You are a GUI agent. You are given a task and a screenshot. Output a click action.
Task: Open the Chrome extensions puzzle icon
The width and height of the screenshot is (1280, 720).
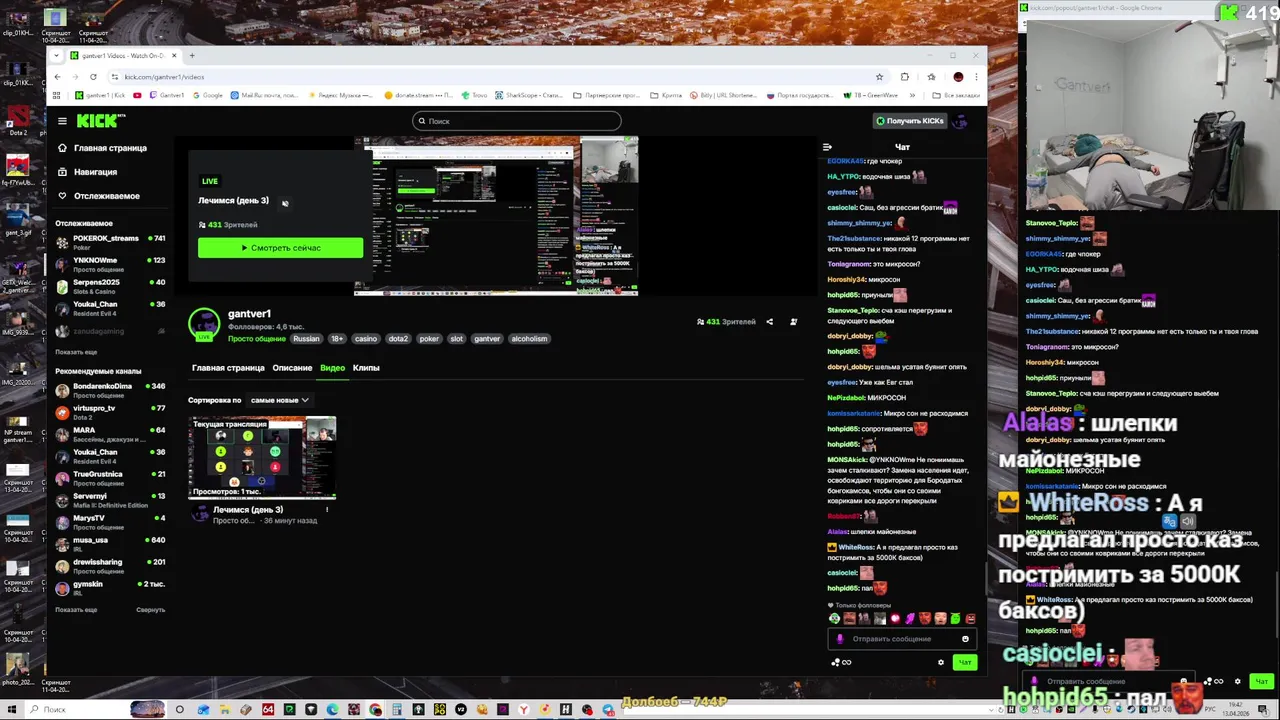(x=905, y=77)
